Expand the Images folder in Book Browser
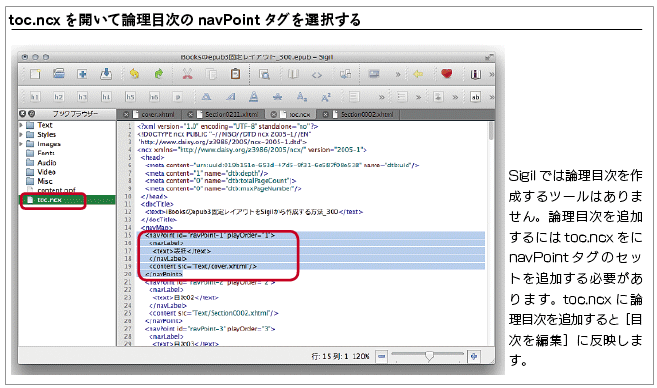The width and height of the screenshot is (657, 388). click(x=21, y=144)
